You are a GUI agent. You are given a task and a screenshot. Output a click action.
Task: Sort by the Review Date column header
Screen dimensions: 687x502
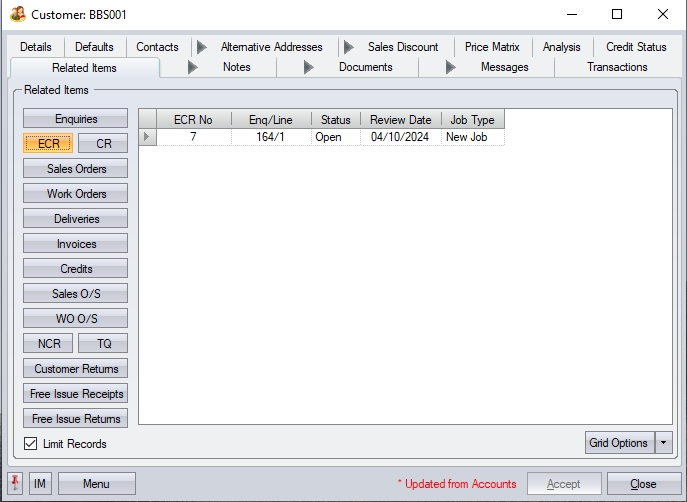click(x=400, y=119)
